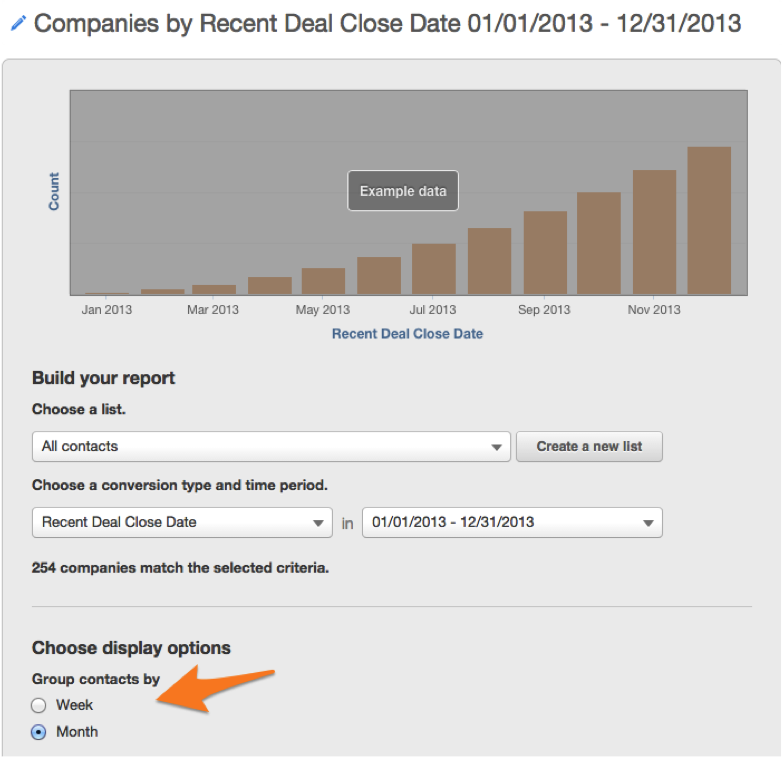Screen dimensions: 782x757
Task: Click the report title text
Action: [x=388, y=23]
